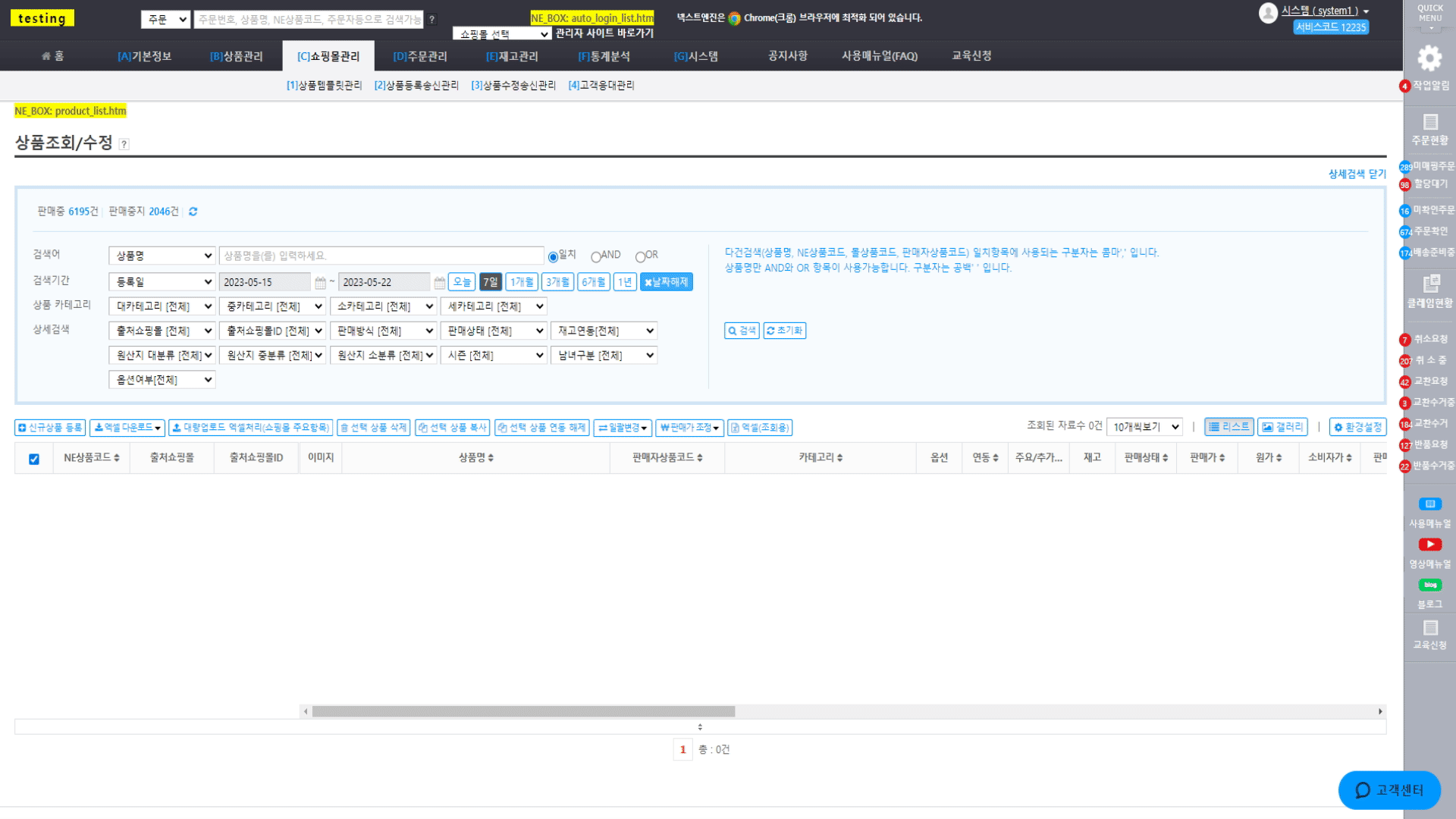The width and height of the screenshot is (1456, 819).
Task: Select the OR radio button
Action: click(640, 256)
